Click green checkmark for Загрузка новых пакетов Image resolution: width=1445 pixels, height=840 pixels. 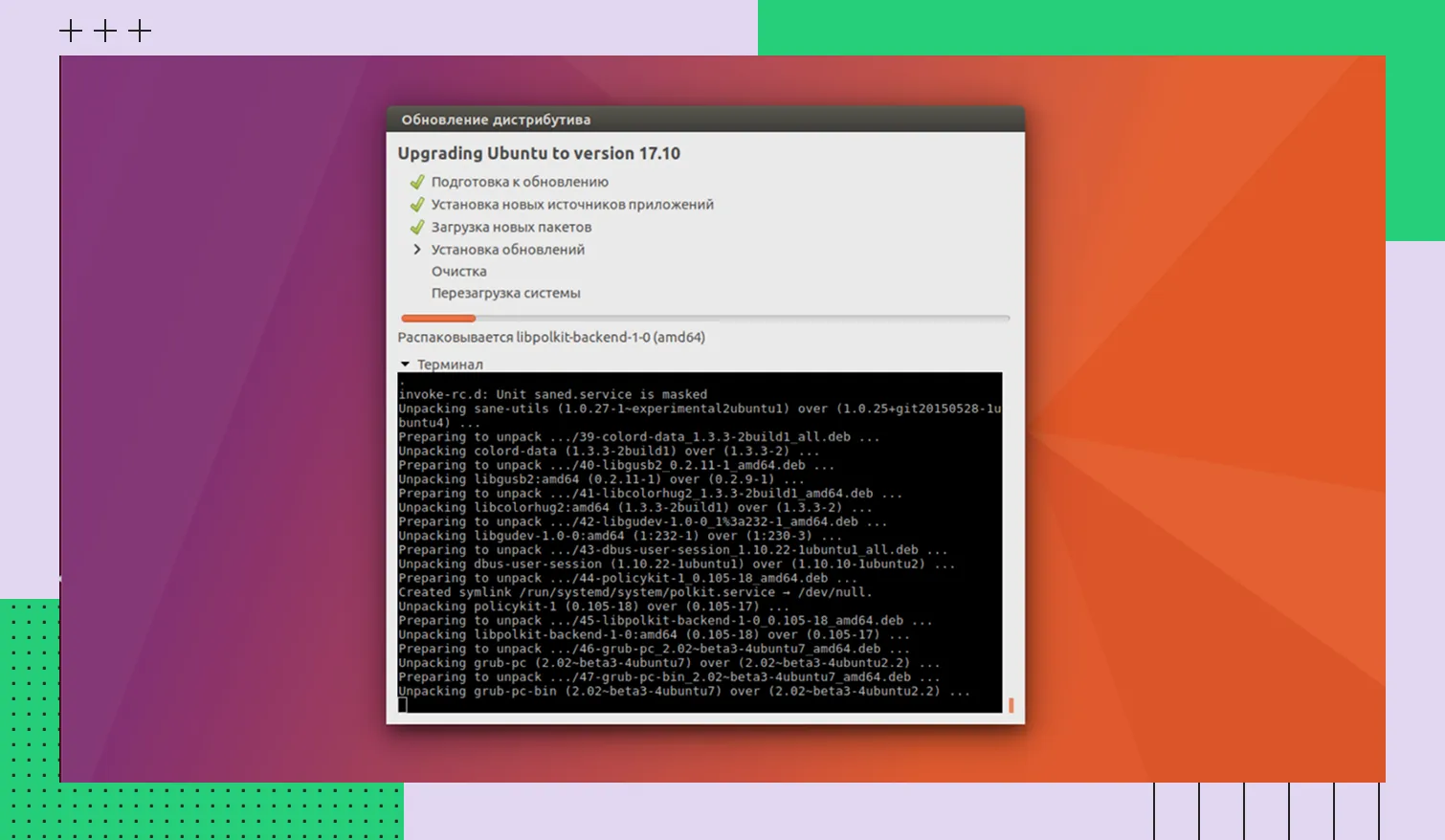coord(417,228)
